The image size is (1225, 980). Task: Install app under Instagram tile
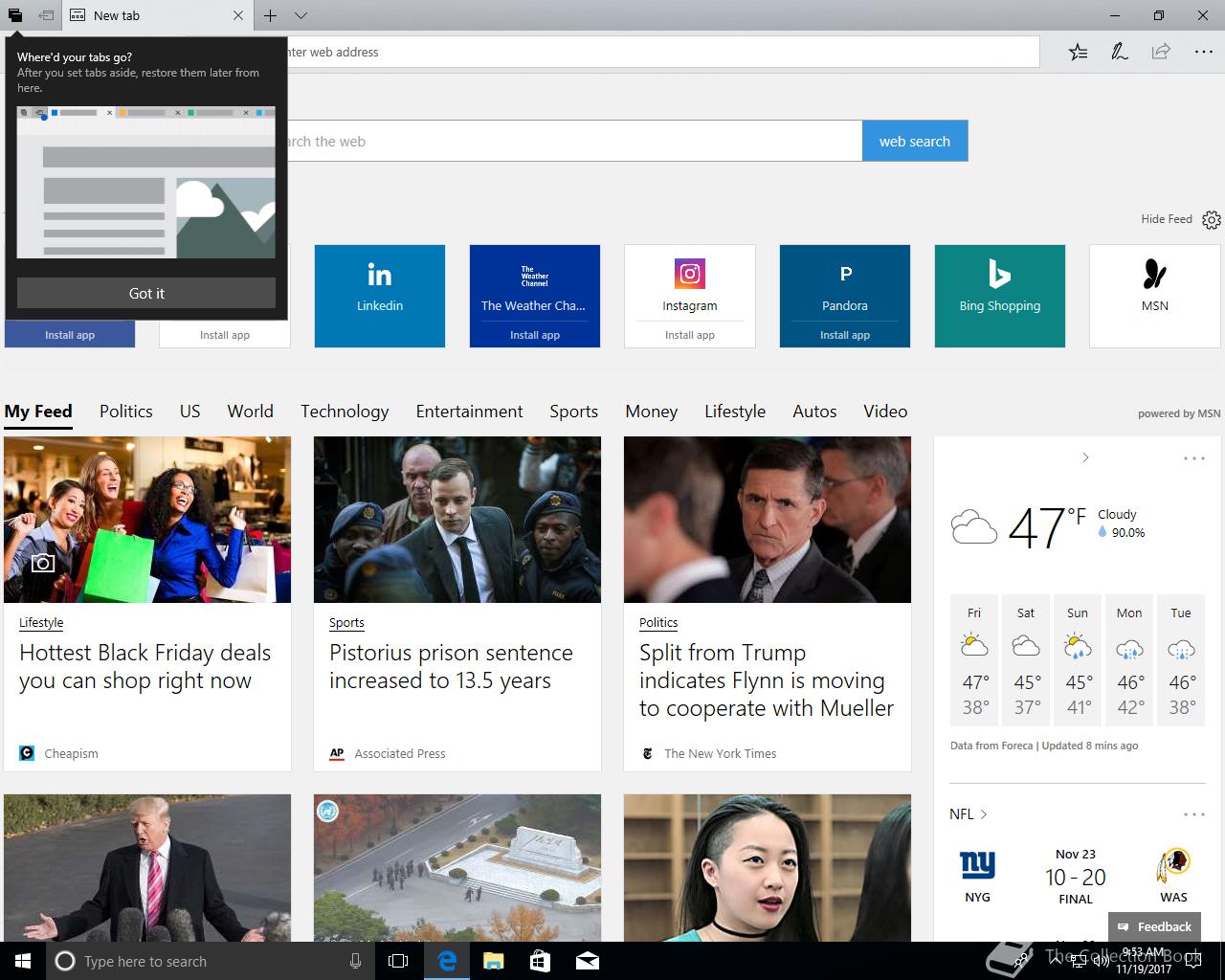(690, 335)
